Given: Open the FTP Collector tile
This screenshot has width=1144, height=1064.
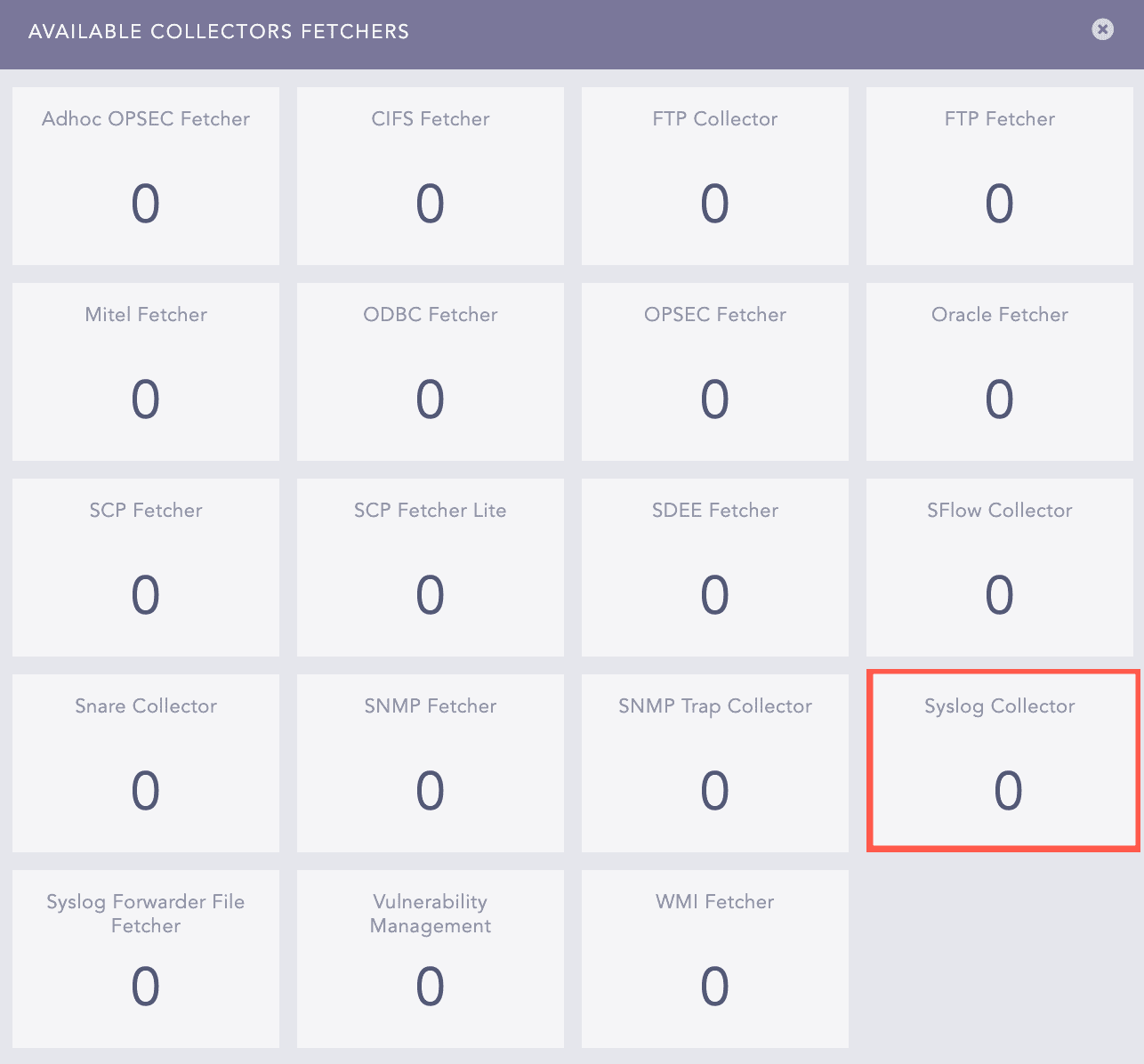Looking at the screenshot, I should point(714,175).
